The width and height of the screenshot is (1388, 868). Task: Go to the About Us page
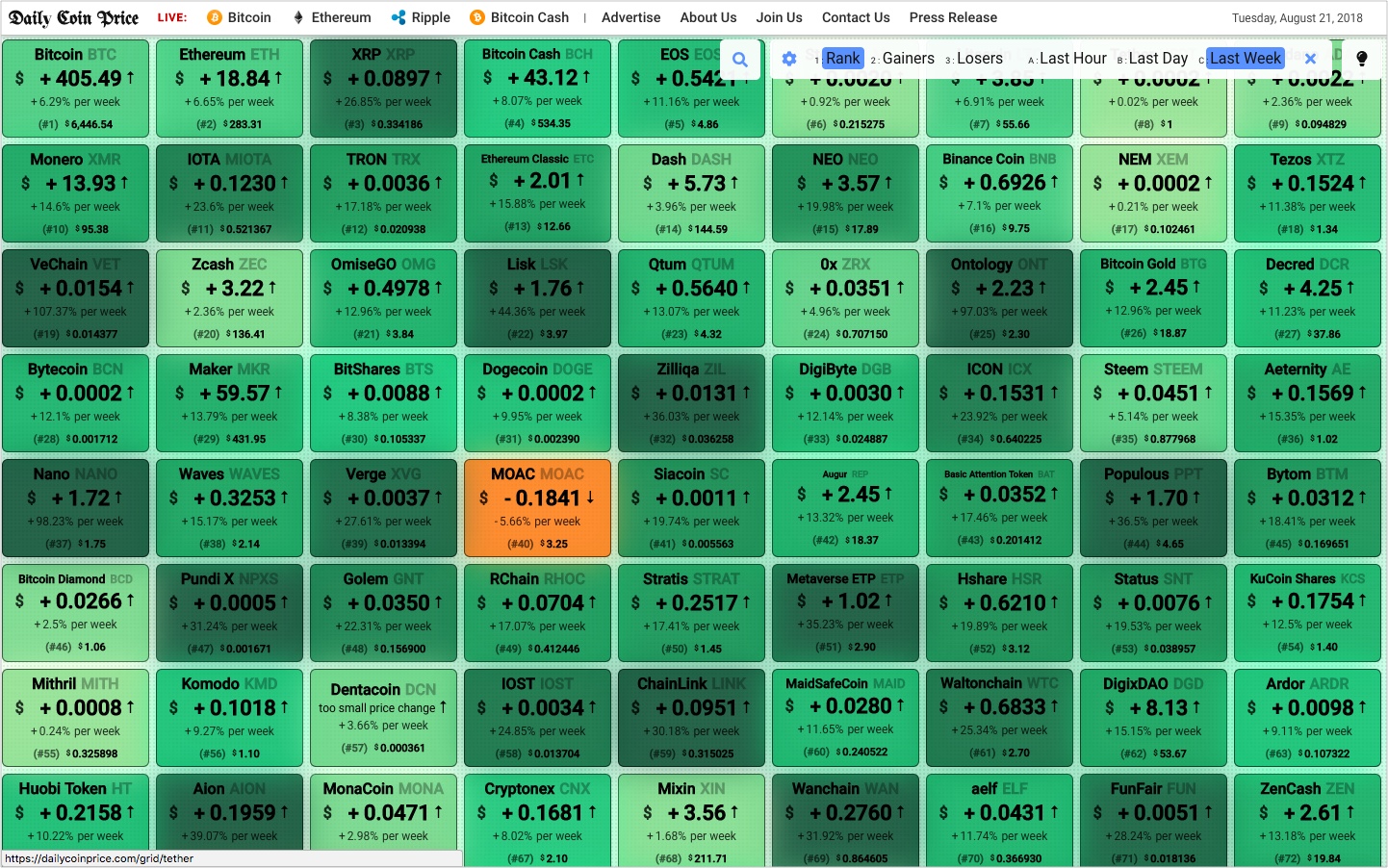pos(707,17)
